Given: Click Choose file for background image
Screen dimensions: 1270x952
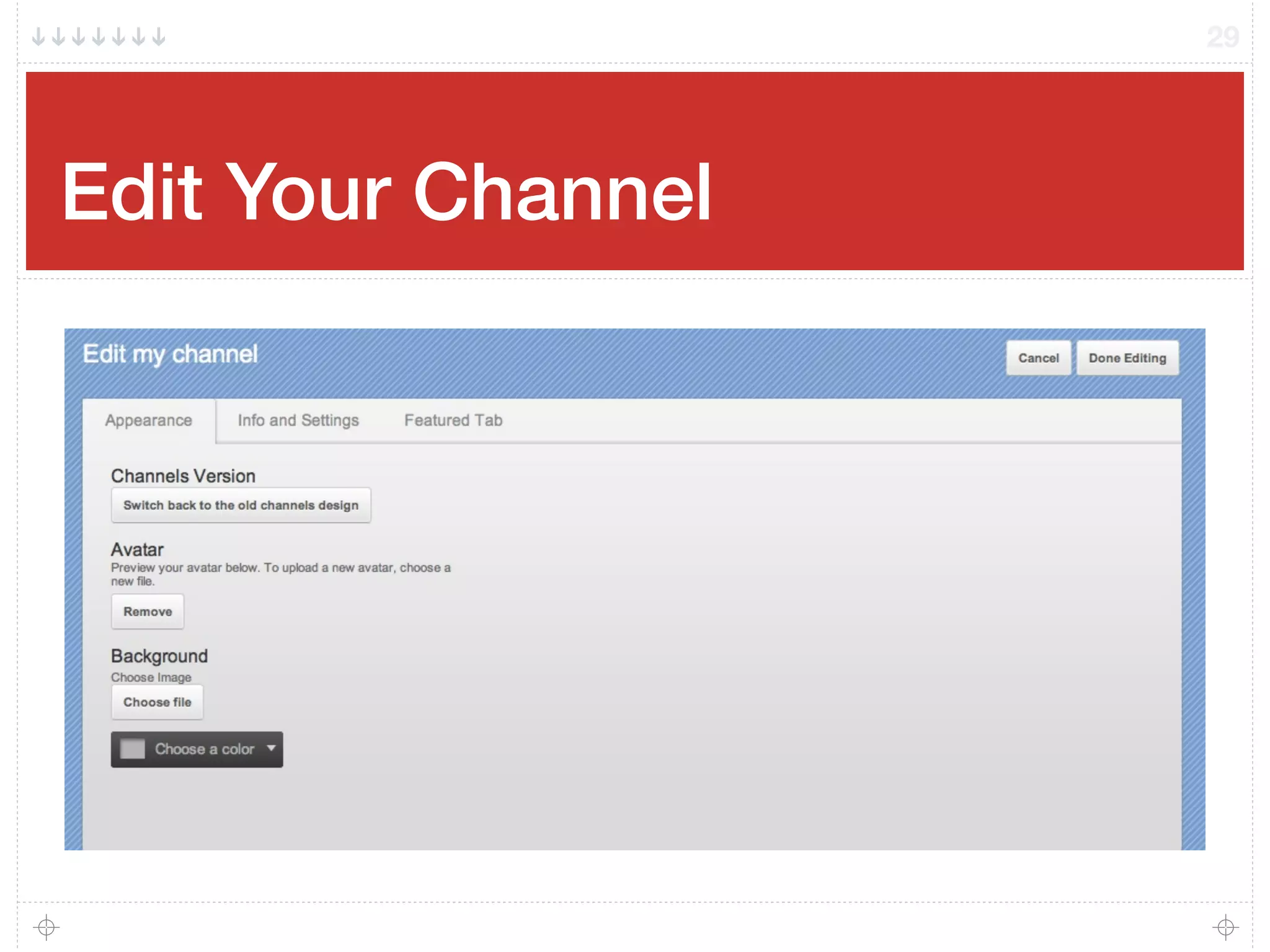Looking at the screenshot, I should tap(157, 702).
